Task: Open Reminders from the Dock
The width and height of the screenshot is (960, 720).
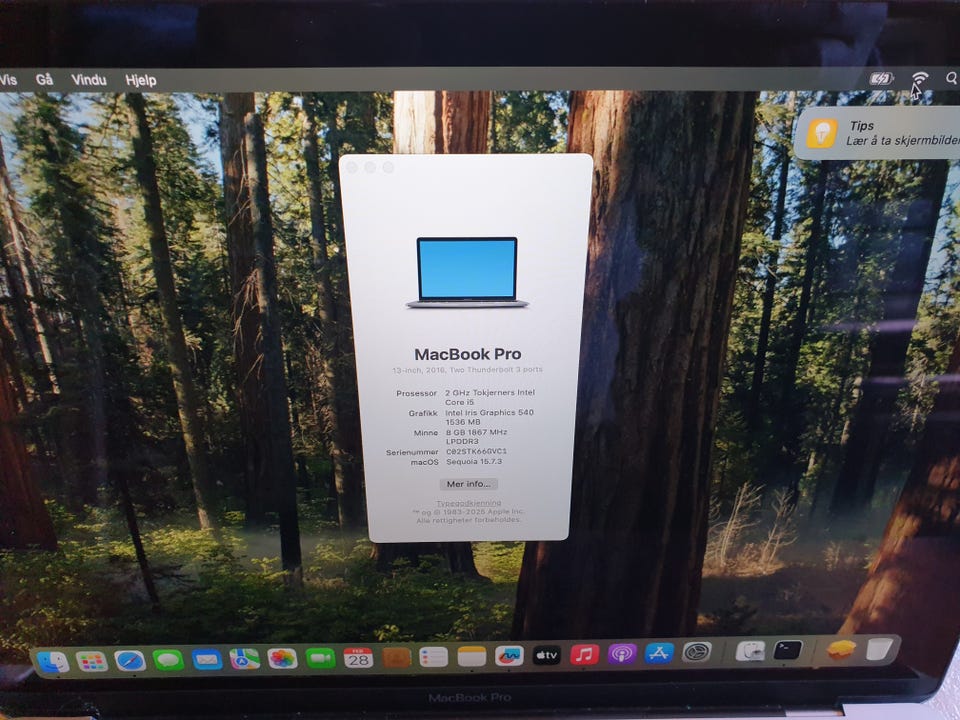Action: click(x=433, y=658)
